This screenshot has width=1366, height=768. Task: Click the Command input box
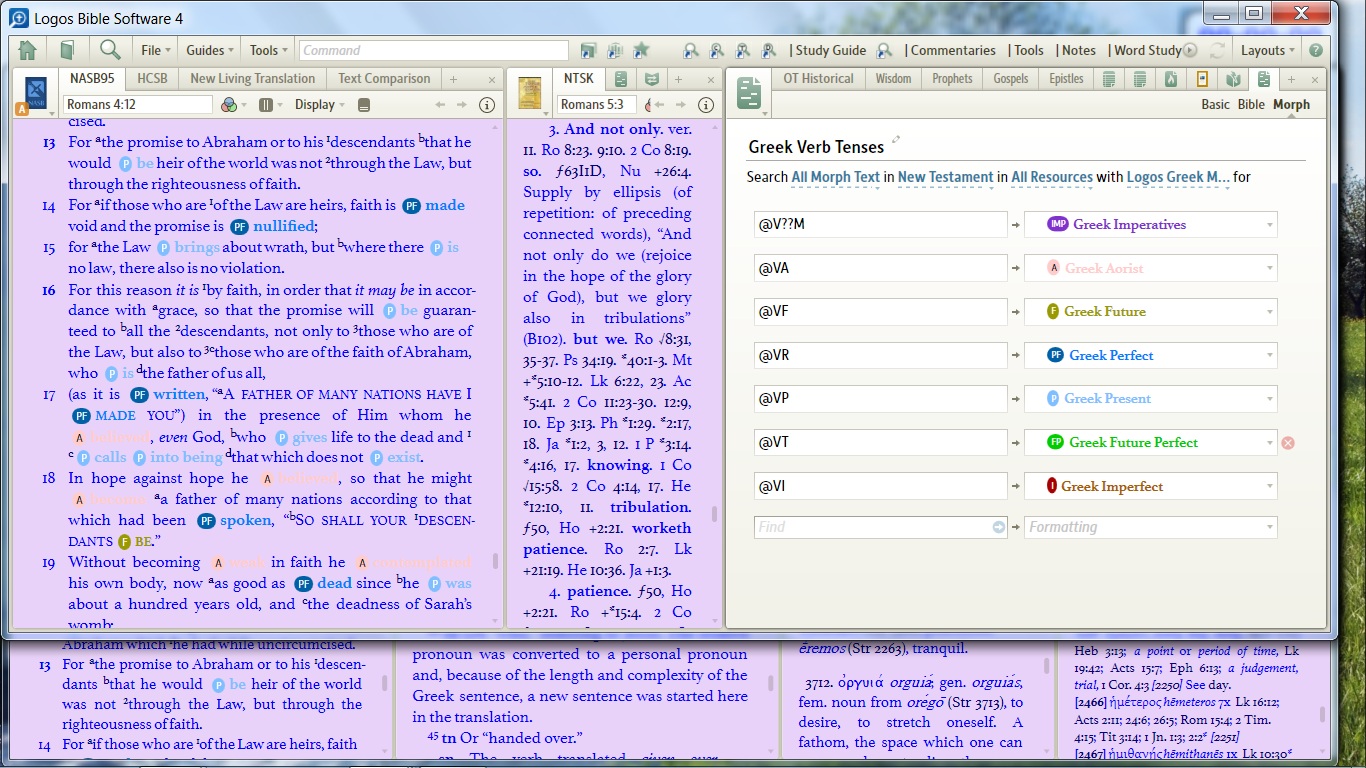click(432, 50)
